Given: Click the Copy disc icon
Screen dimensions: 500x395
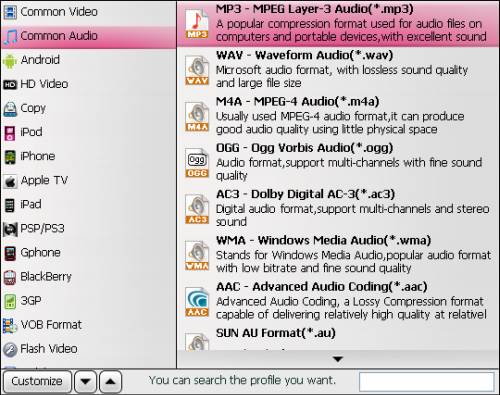Looking at the screenshot, I should (x=10, y=109).
